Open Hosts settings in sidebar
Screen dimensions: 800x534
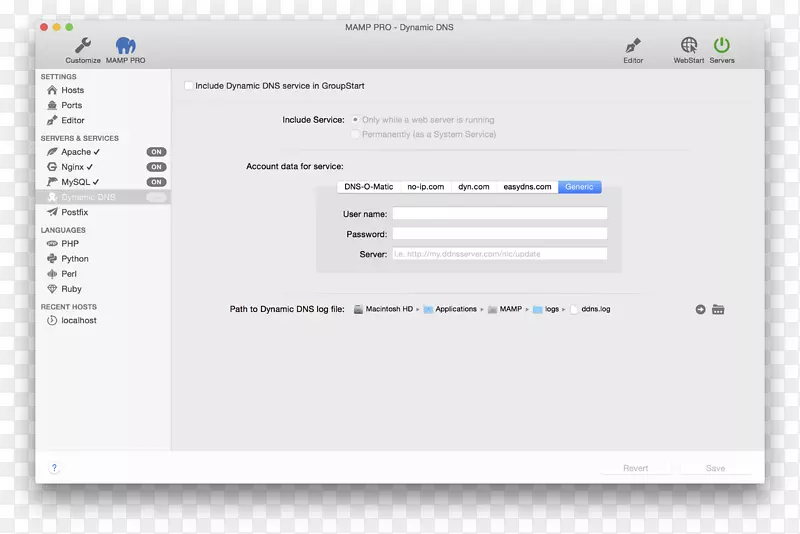[x=103, y=90]
